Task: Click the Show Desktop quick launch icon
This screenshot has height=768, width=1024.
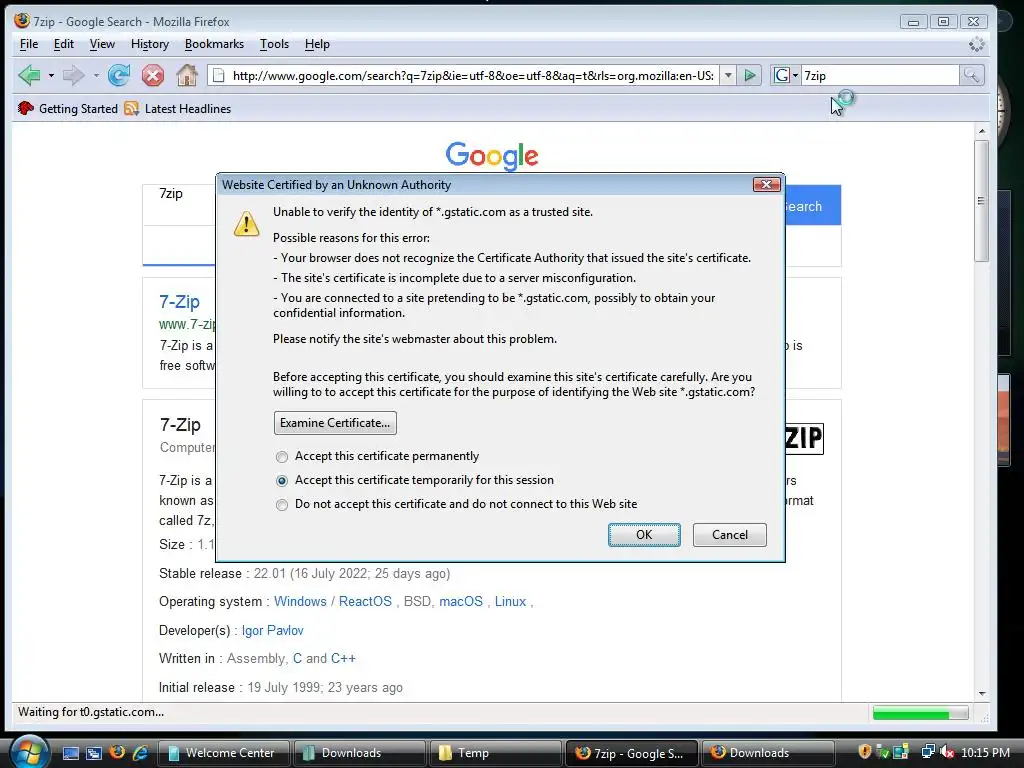Action: 71,753
